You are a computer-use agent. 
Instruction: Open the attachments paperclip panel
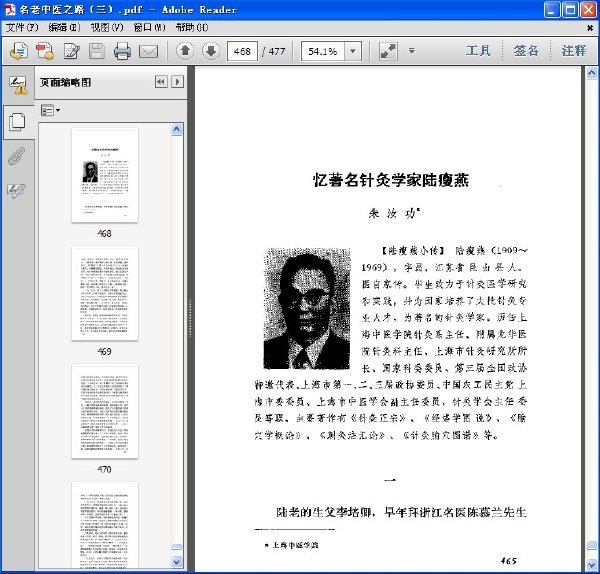coord(16,156)
